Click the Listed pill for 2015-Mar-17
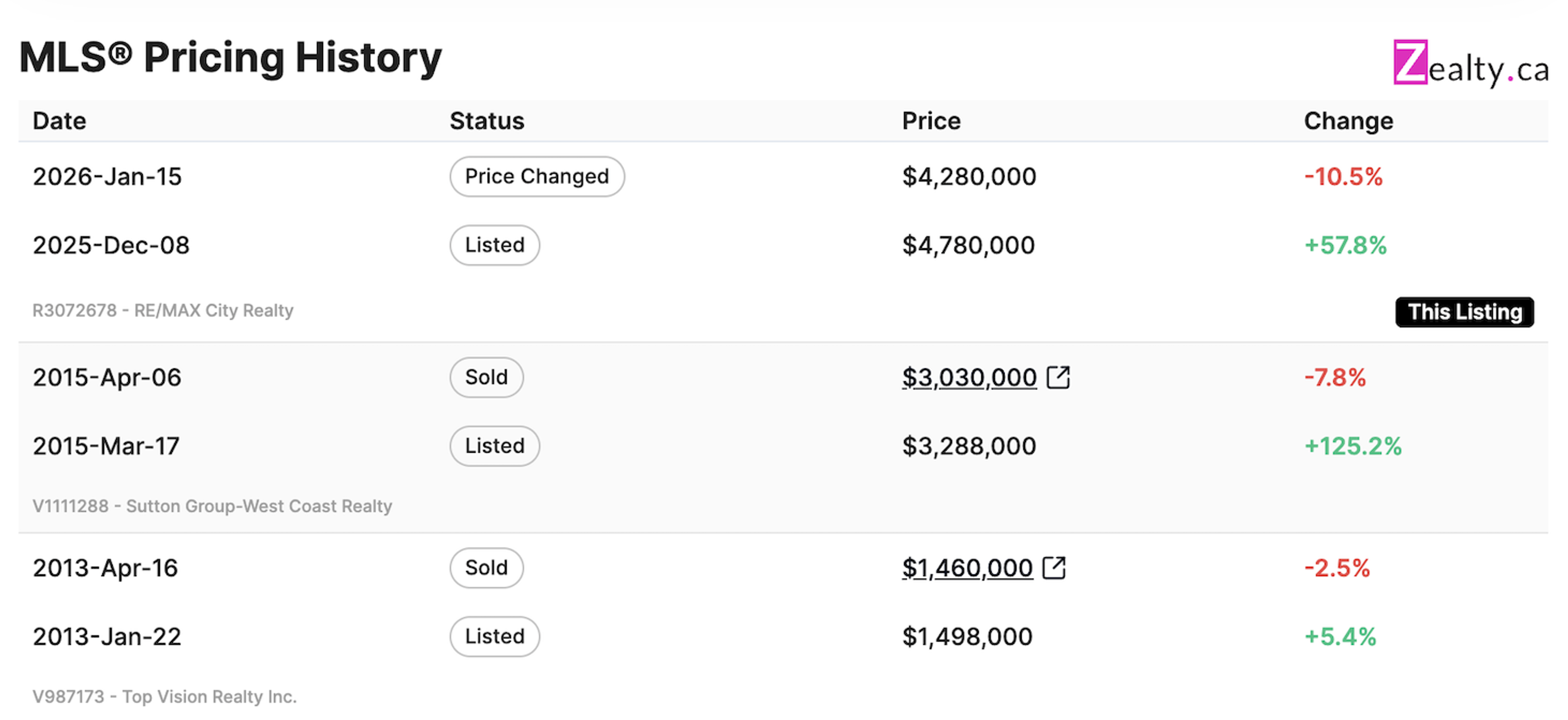This screenshot has width=1568, height=720. 494,446
